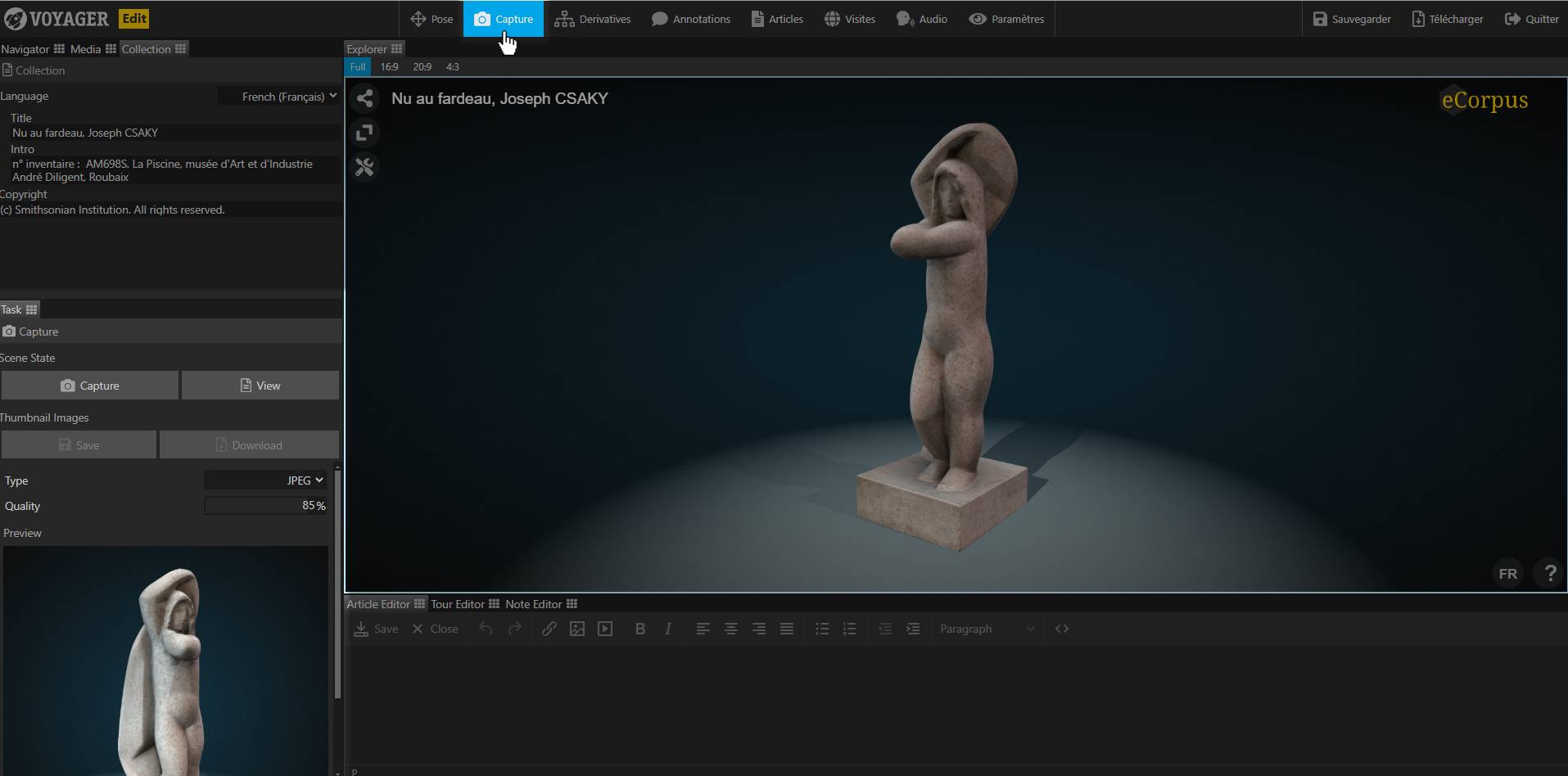Switch to the Collection panel tab
The width and height of the screenshot is (1568, 776).
(x=154, y=49)
